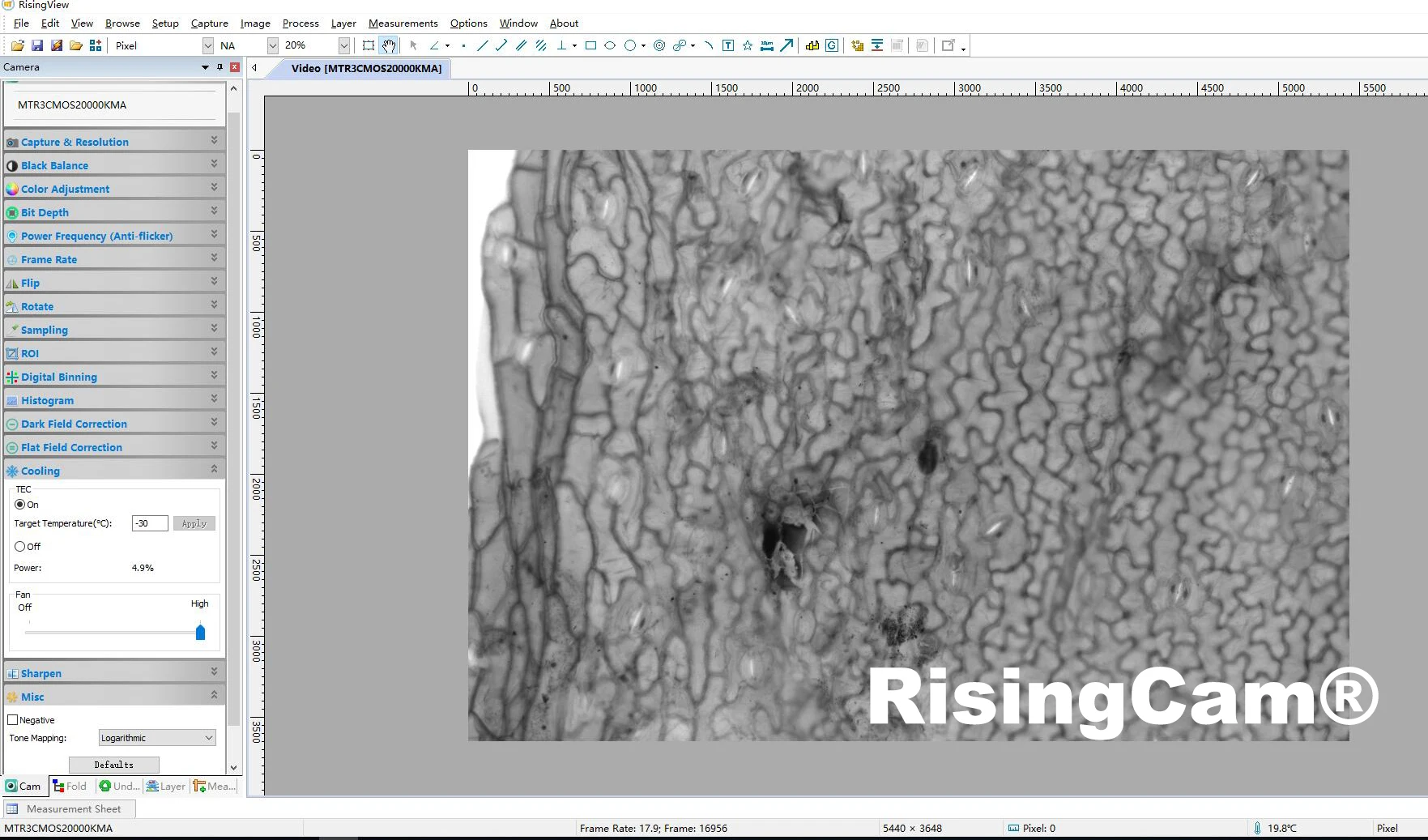This screenshot has width=1428, height=840.
Task: Click the Defaults button
Action: point(114,765)
